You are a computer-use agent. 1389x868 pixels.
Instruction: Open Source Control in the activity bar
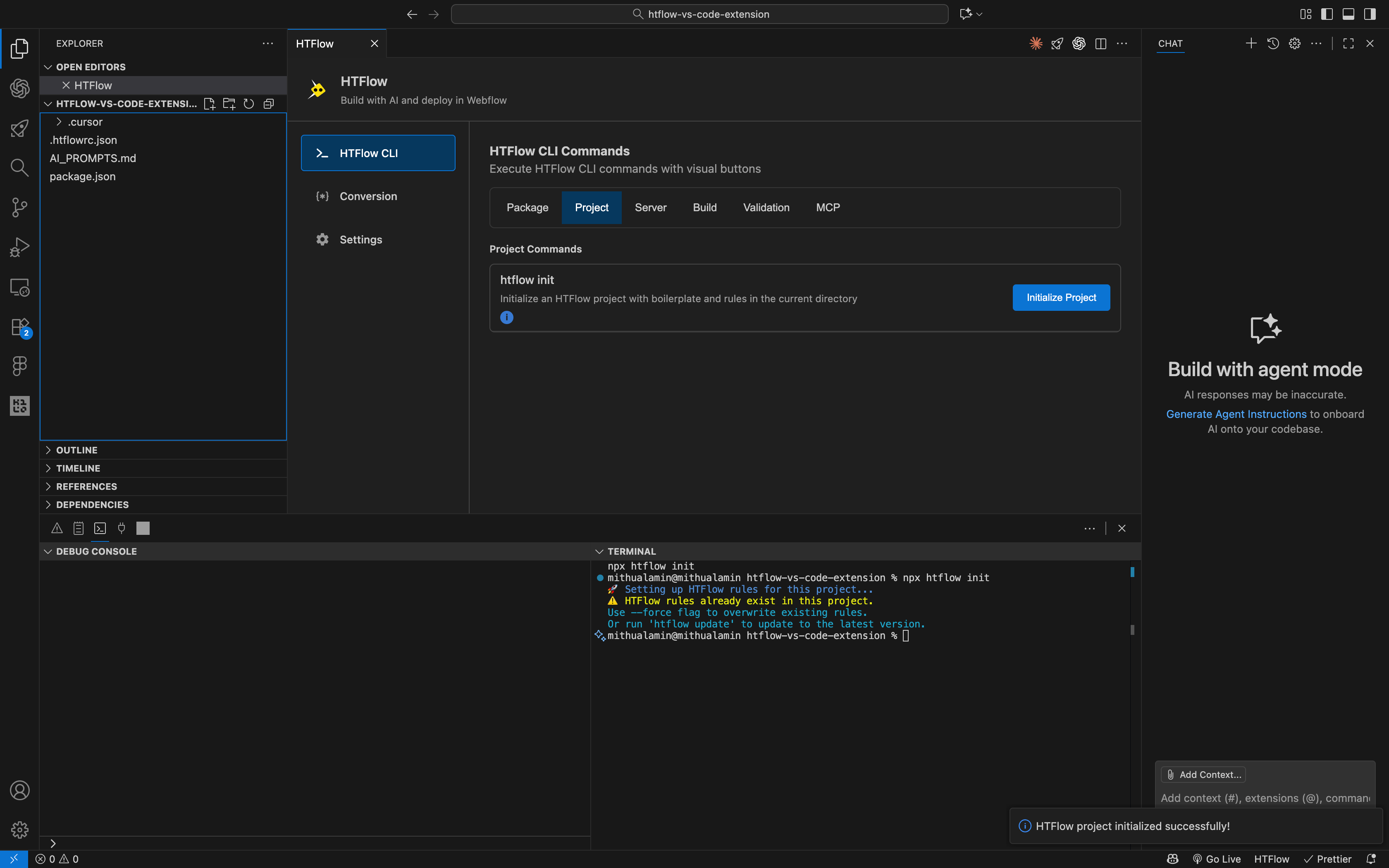point(19,207)
